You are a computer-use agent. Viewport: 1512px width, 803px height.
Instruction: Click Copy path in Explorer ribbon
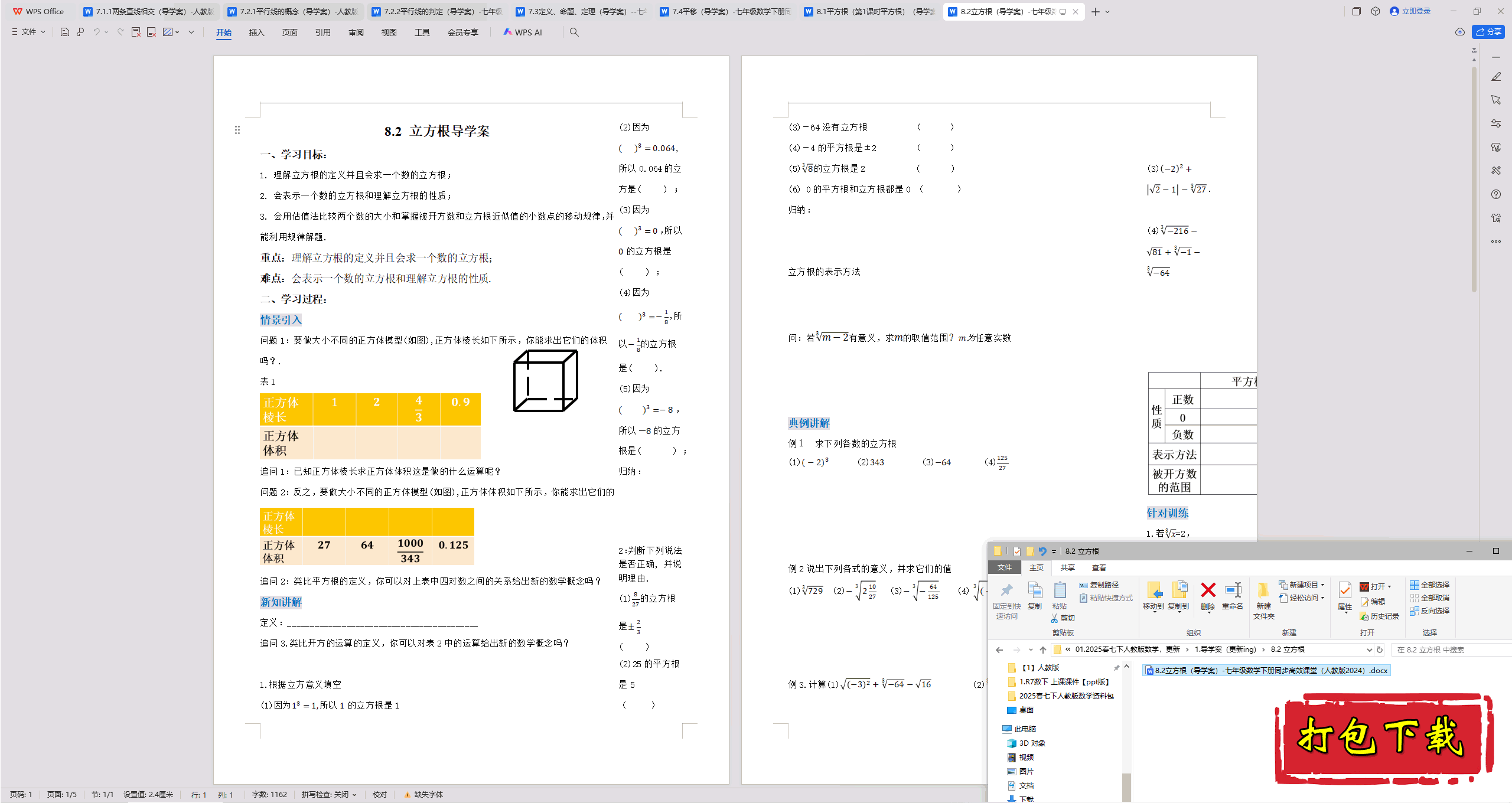[1099, 585]
